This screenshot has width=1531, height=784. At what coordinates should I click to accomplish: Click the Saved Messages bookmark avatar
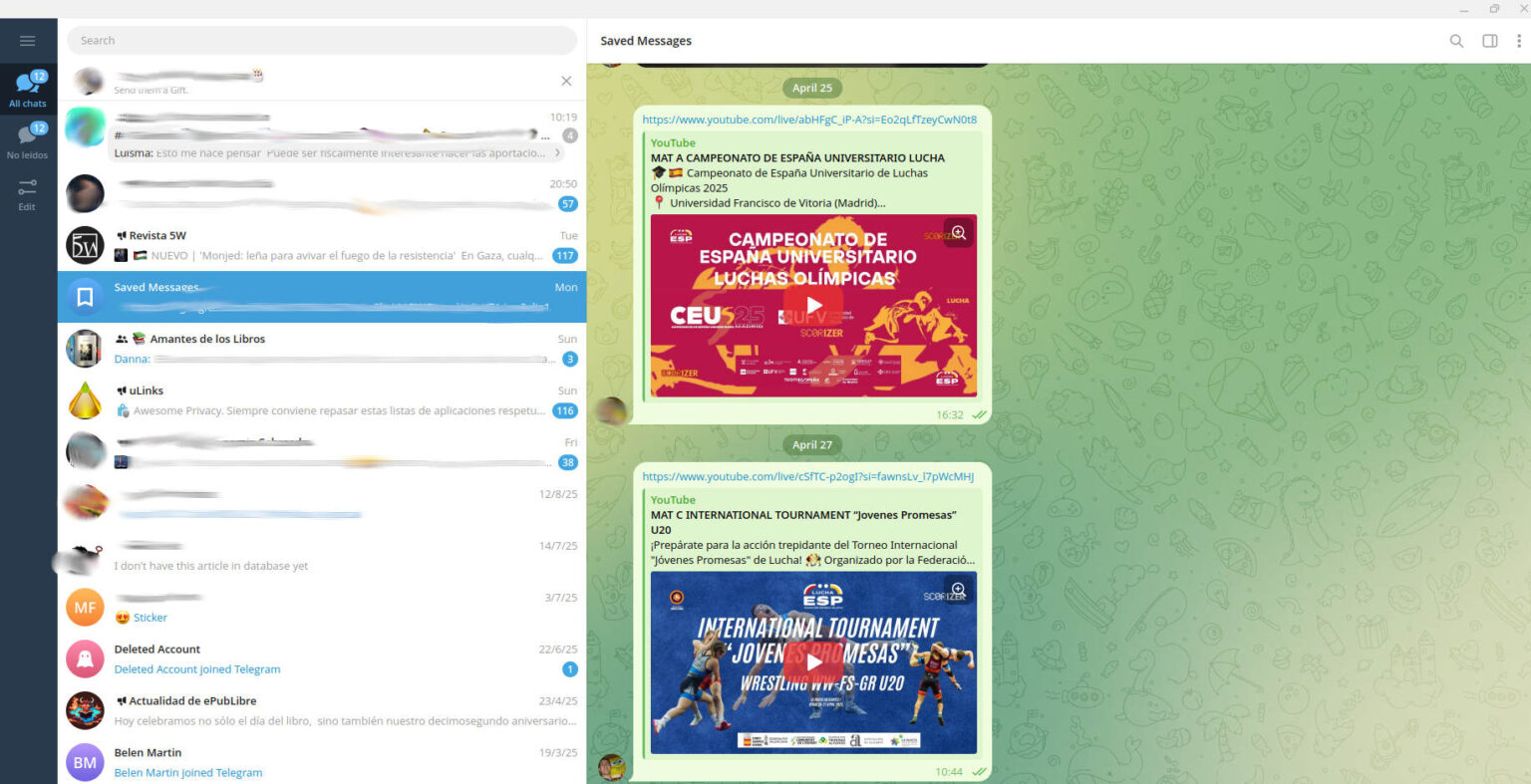click(85, 297)
